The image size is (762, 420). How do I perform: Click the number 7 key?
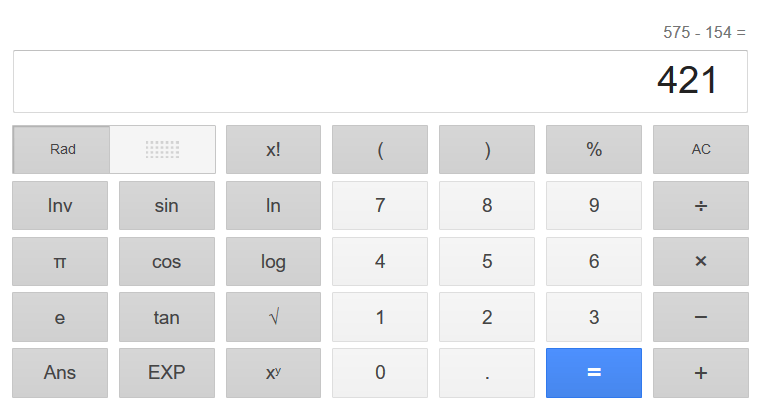coord(380,205)
